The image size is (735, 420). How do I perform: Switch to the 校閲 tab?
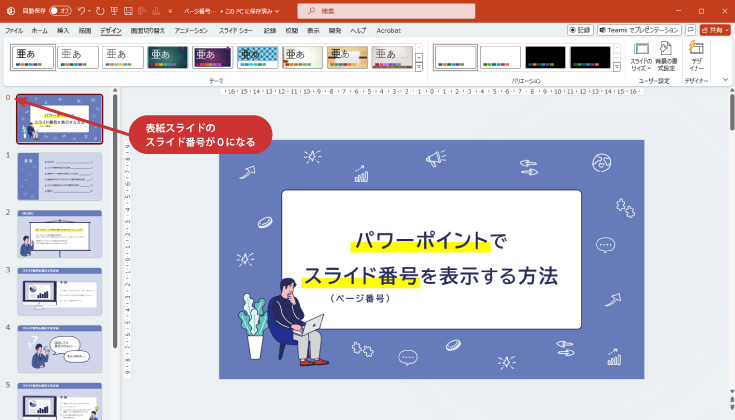coord(292,30)
